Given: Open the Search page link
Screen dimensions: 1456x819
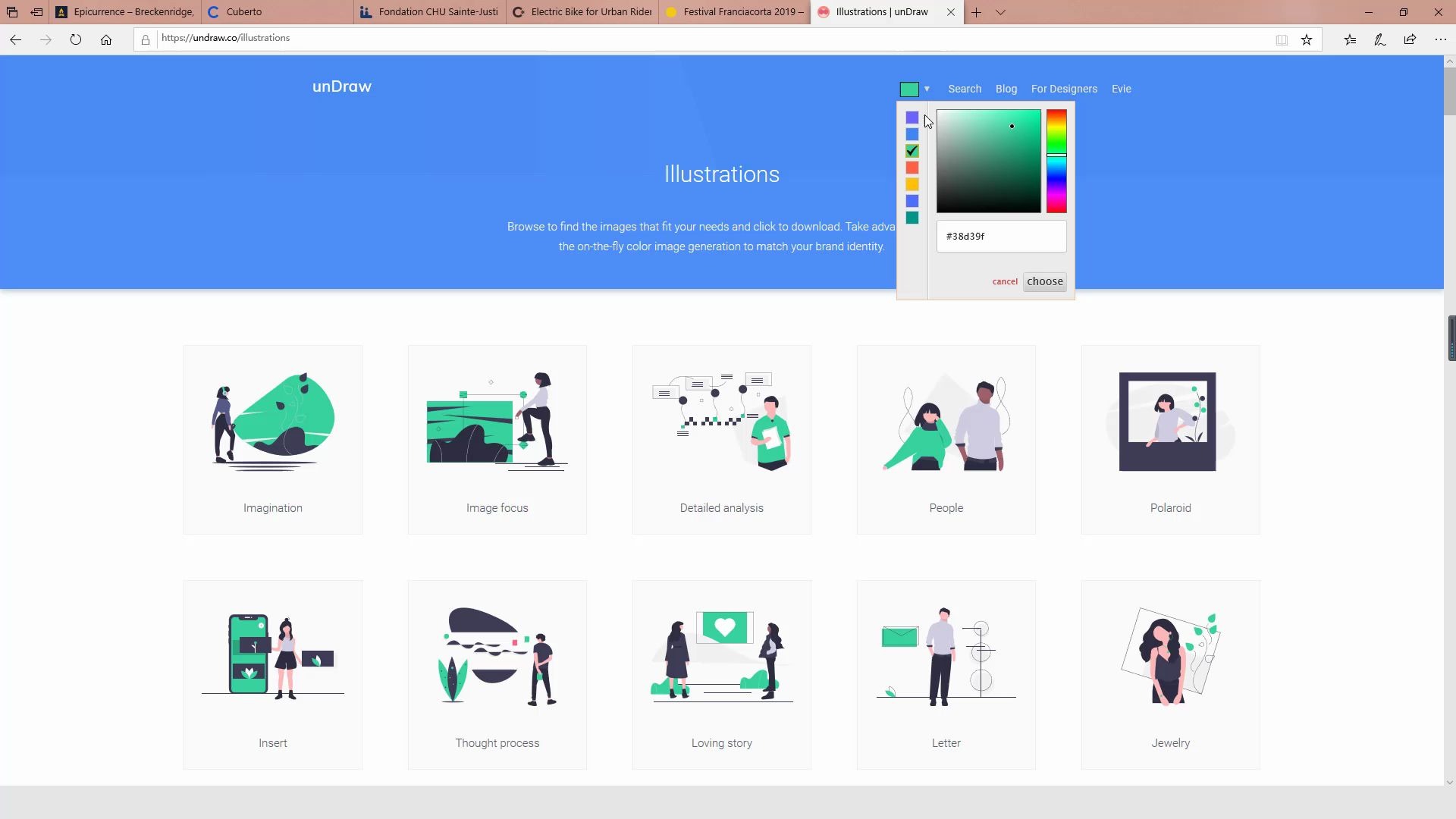Looking at the screenshot, I should [x=965, y=89].
